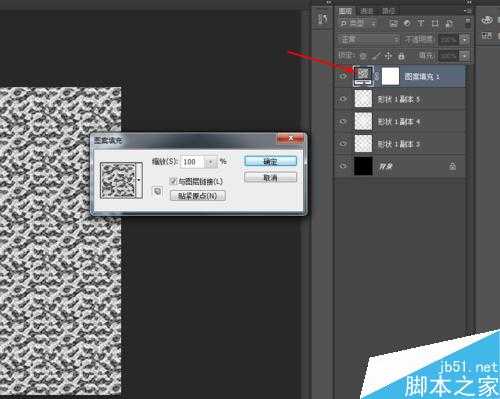Toggle the mask link icon on pattern layer
500x399 pixels.
click(x=377, y=76)
